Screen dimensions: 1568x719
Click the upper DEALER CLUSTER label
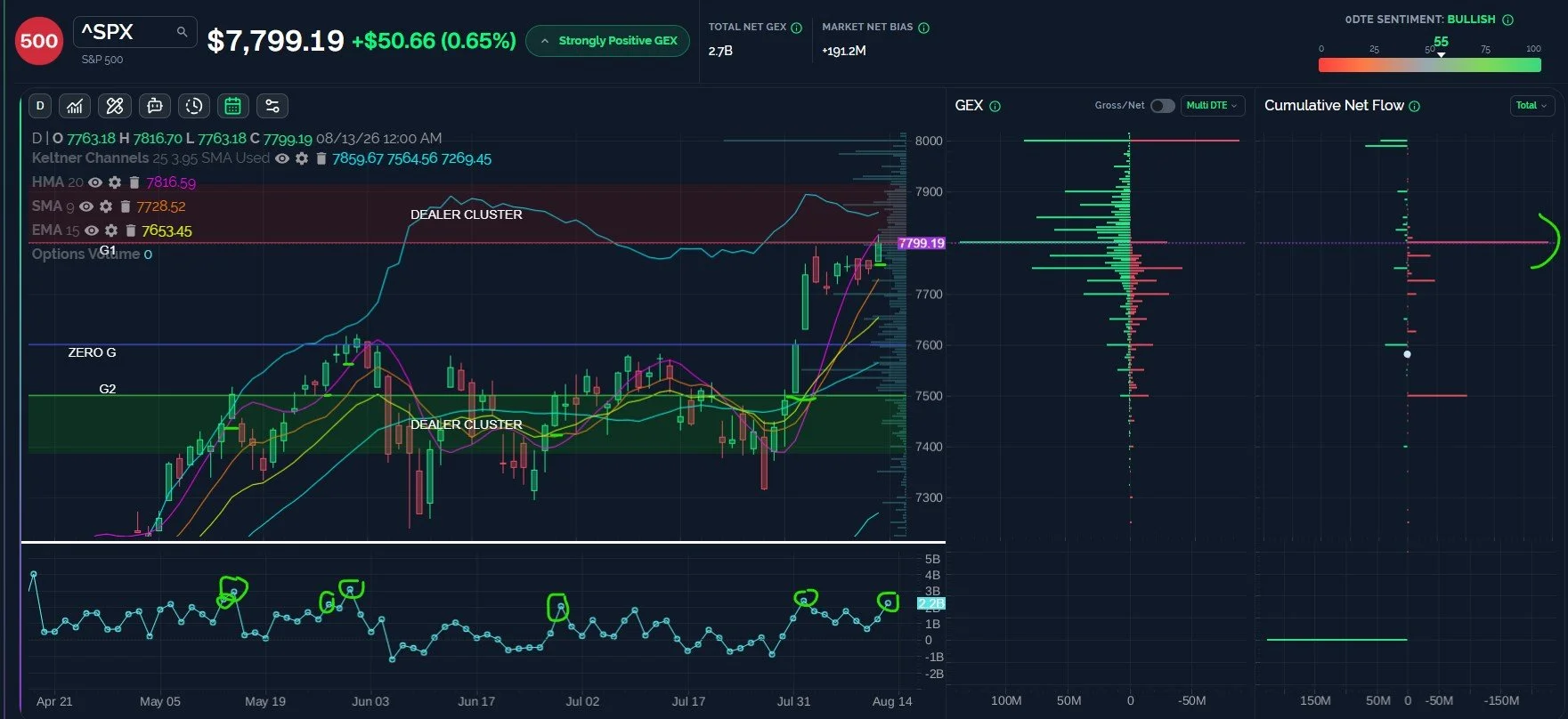(467, 214)
